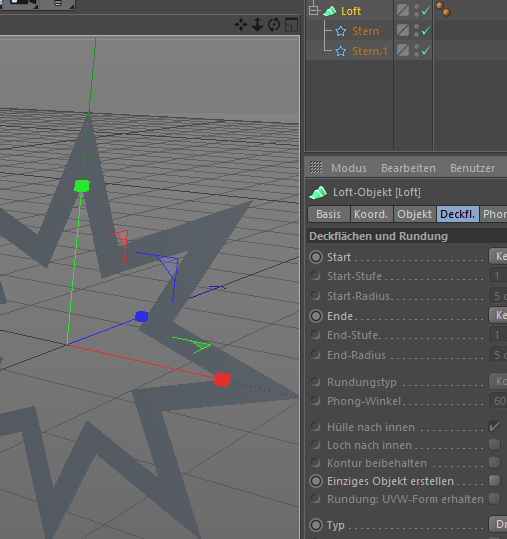Click the Attribute Manager grip icon
507x539 pixels.
pyautogui.click(x=316, y=167)
